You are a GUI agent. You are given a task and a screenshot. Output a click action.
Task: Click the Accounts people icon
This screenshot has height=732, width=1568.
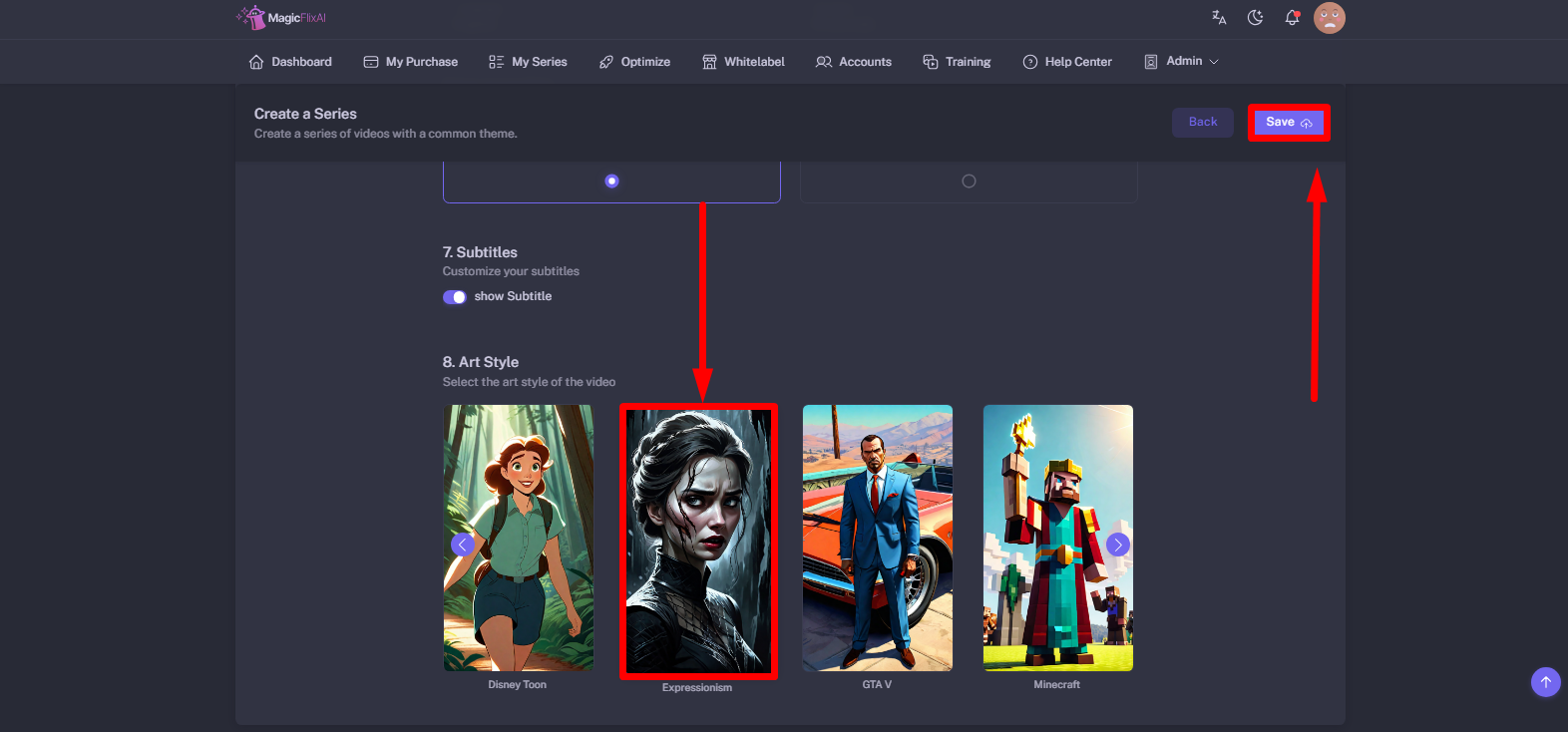point(824,62)
